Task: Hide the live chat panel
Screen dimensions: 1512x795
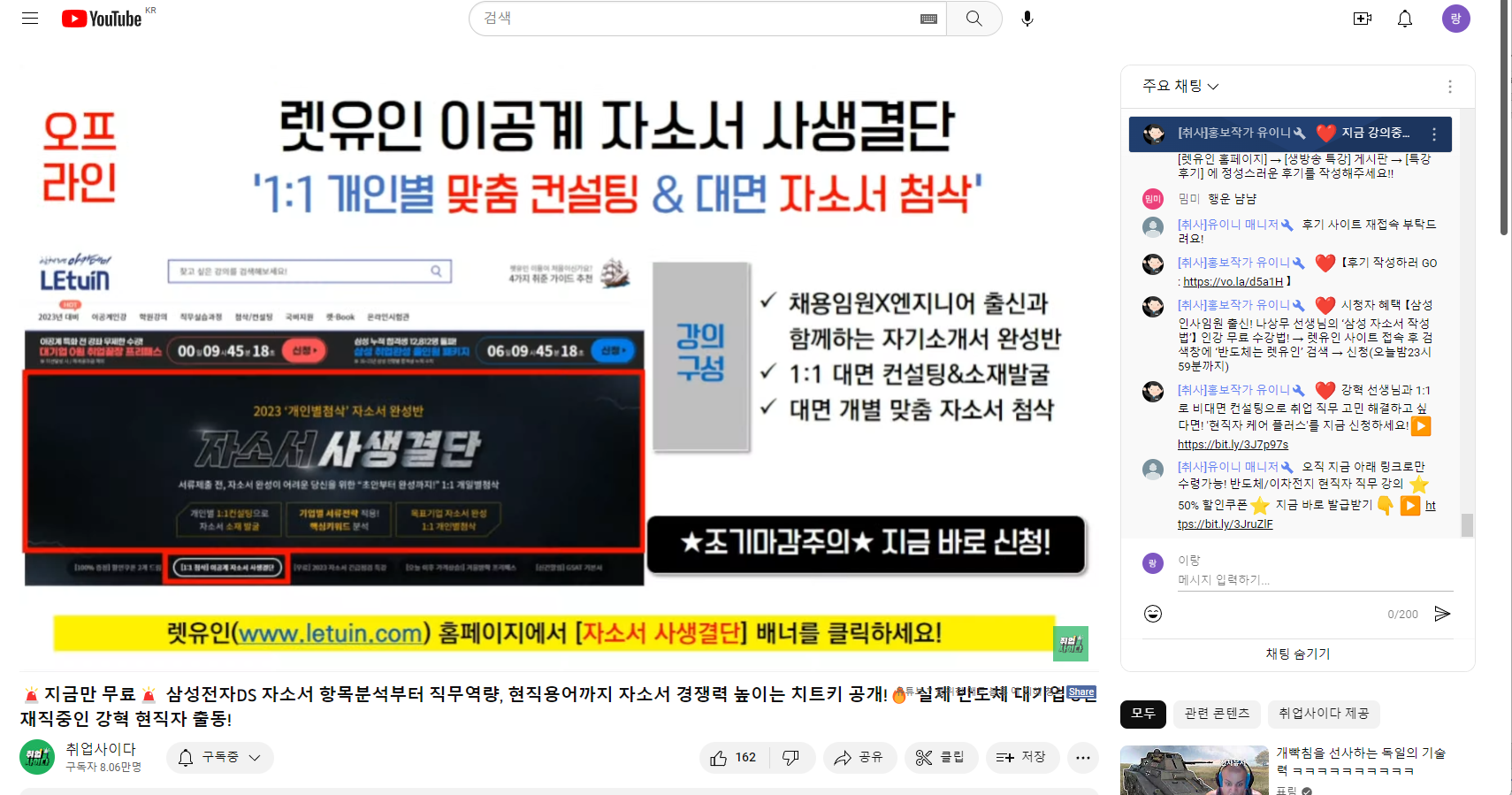Action: [x=1297, y=654]
